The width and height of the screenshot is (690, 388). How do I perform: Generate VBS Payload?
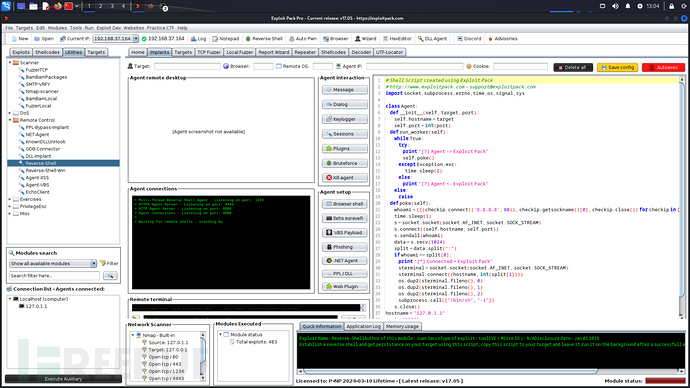[345, 232]
